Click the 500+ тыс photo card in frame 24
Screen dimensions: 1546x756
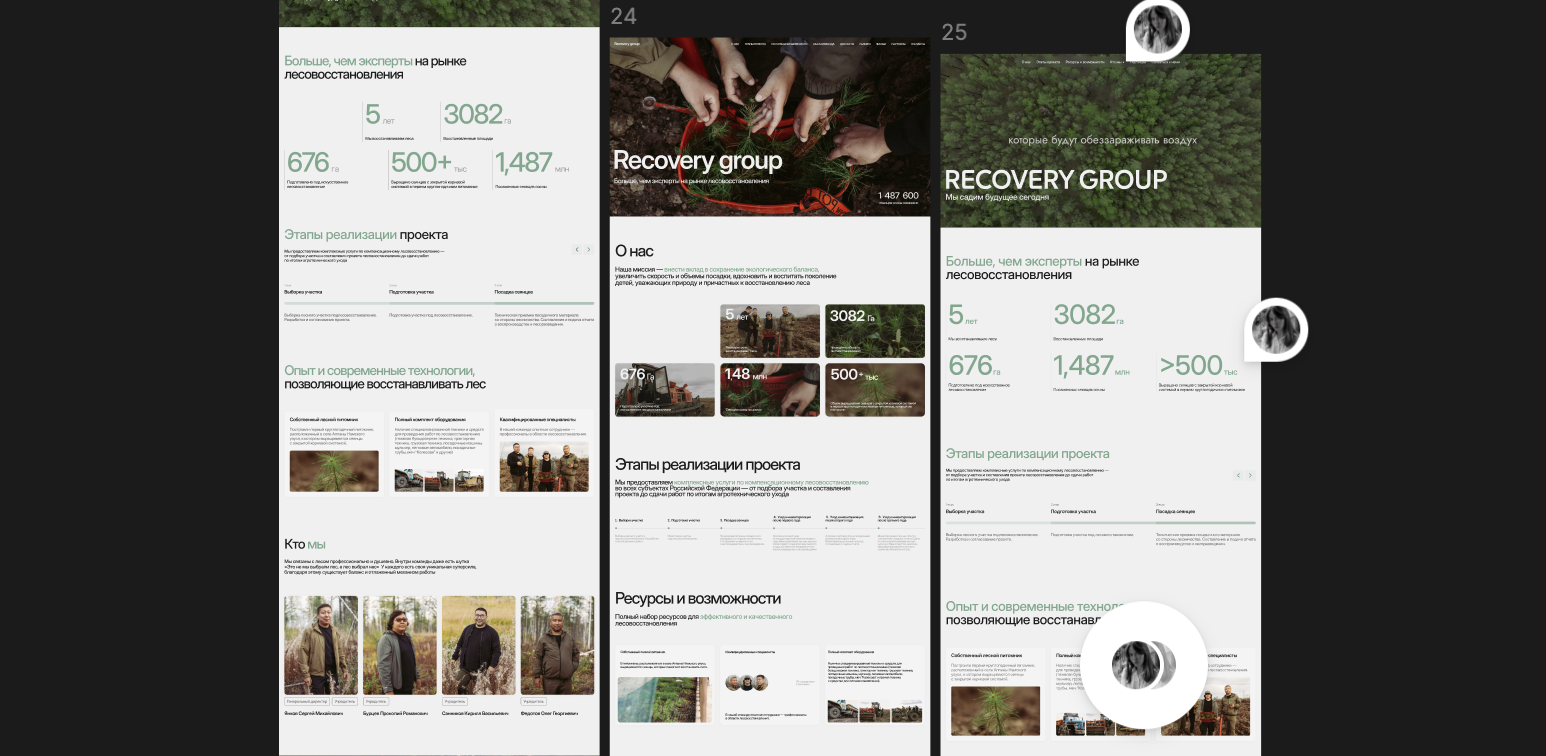875,390
